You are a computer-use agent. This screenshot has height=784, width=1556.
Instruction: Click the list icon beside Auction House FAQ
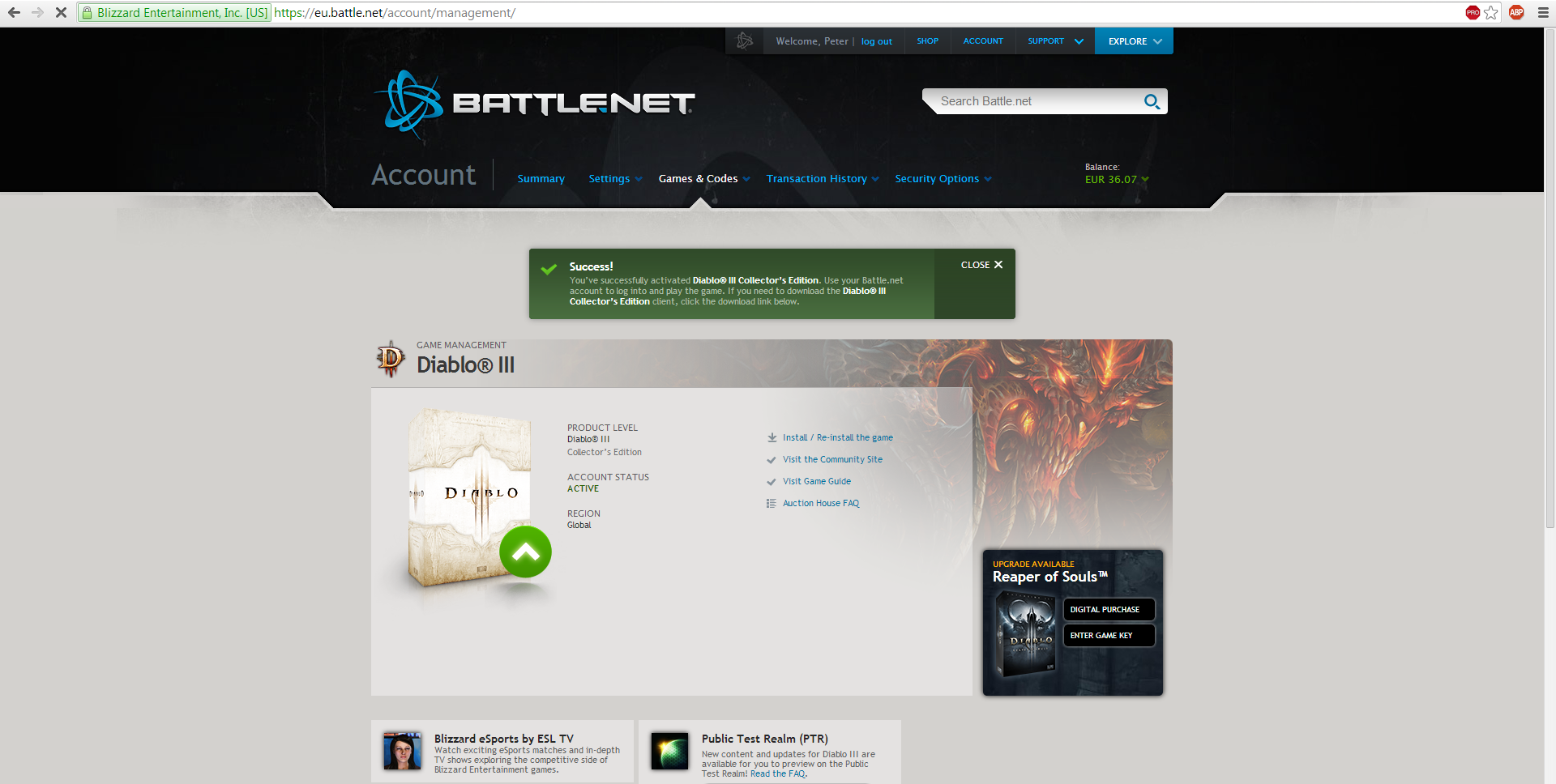pos(772,503)
